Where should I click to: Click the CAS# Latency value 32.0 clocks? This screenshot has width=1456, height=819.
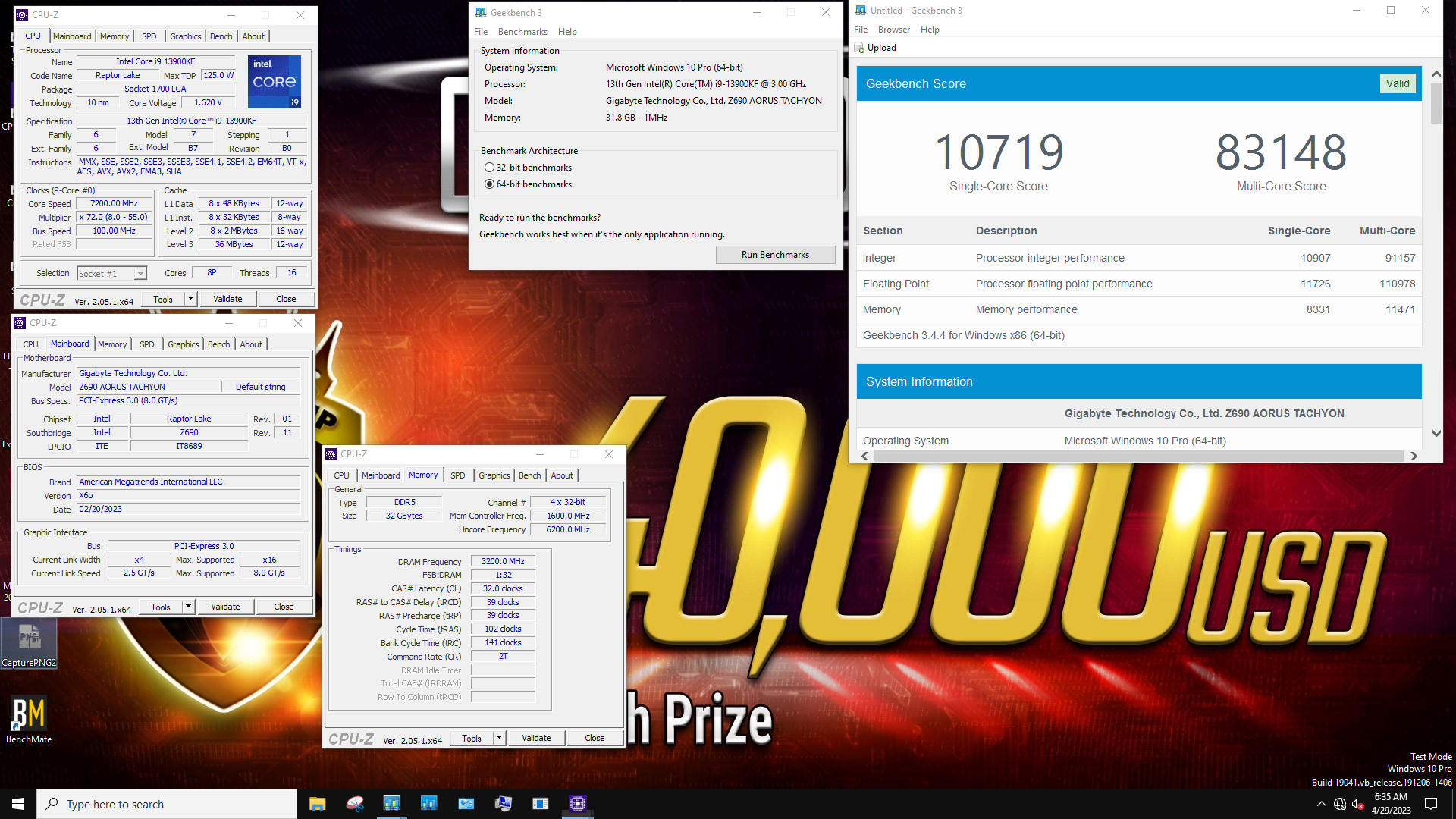click(503, 588)
